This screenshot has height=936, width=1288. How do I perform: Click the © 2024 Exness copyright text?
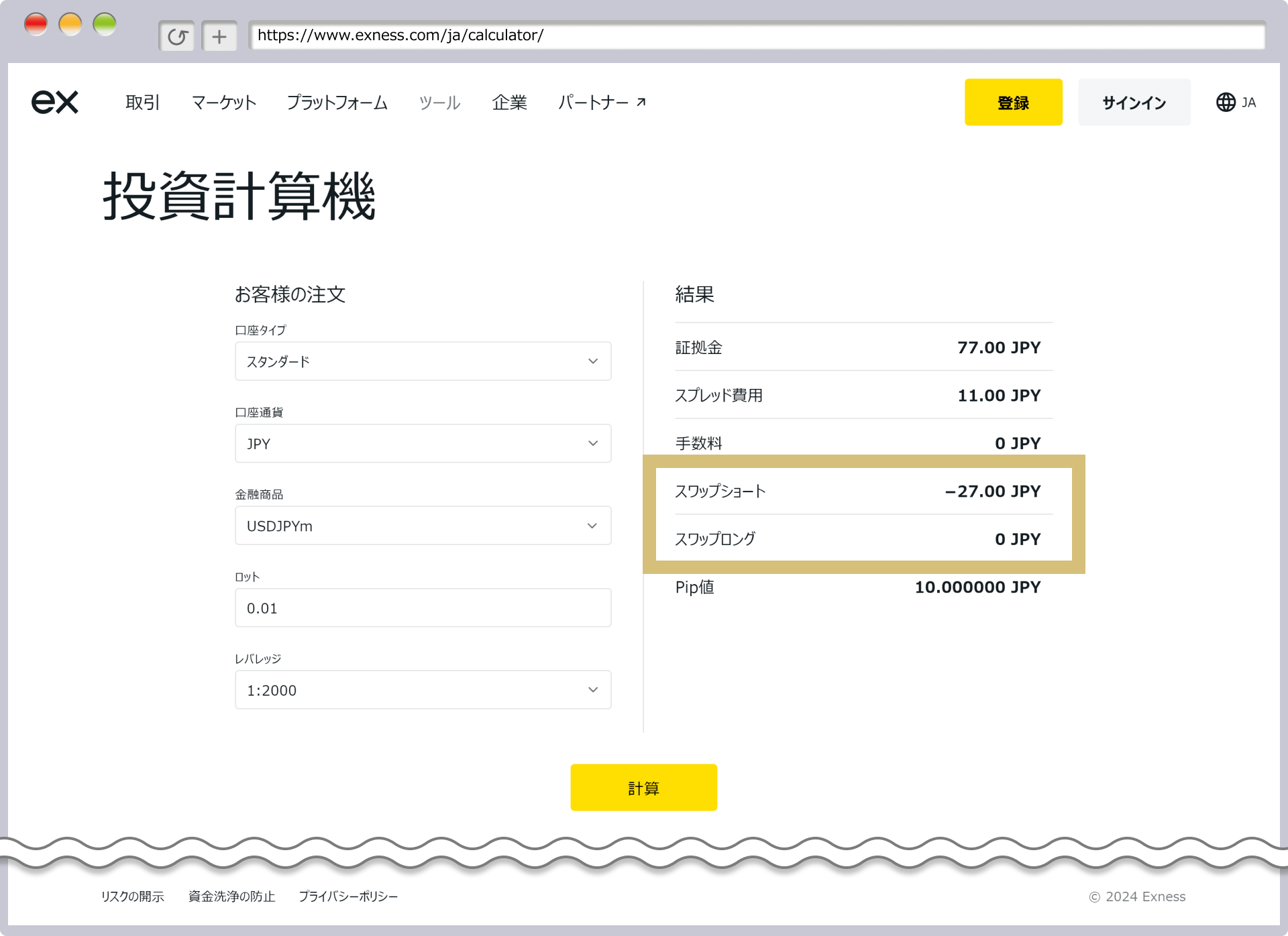1137,896
